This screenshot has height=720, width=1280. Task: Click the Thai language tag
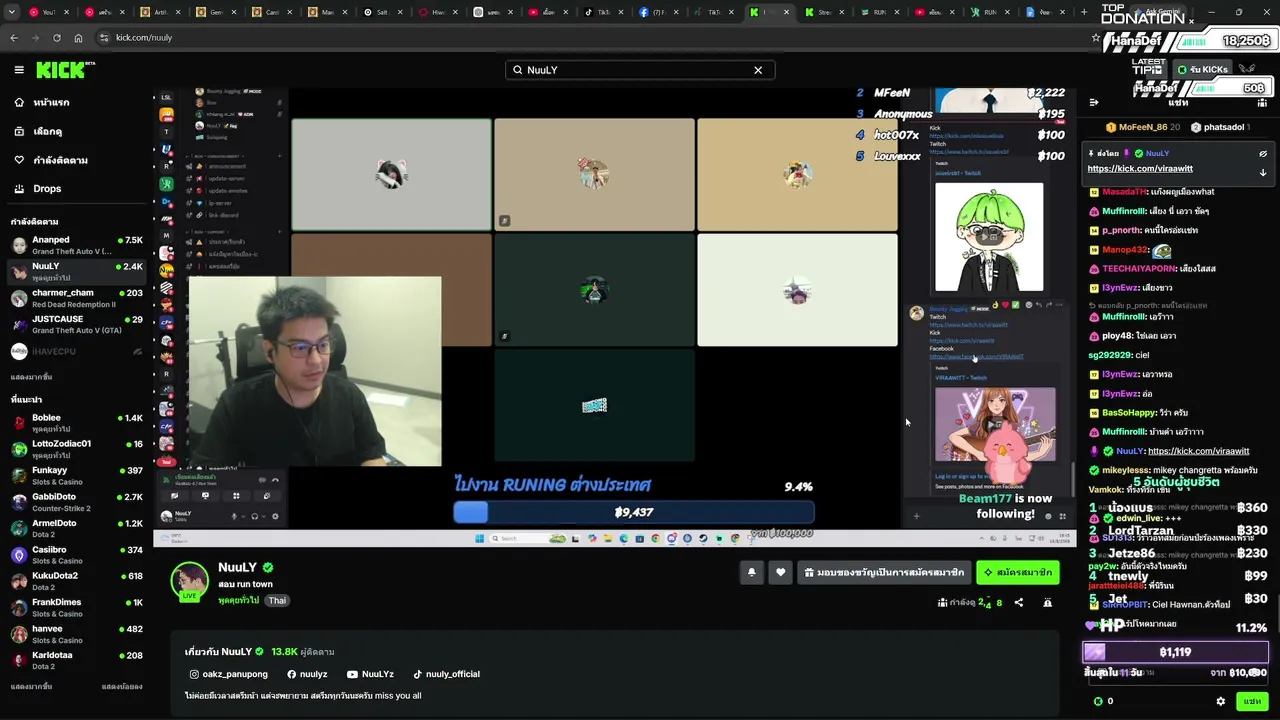click(x=277, y=601)
